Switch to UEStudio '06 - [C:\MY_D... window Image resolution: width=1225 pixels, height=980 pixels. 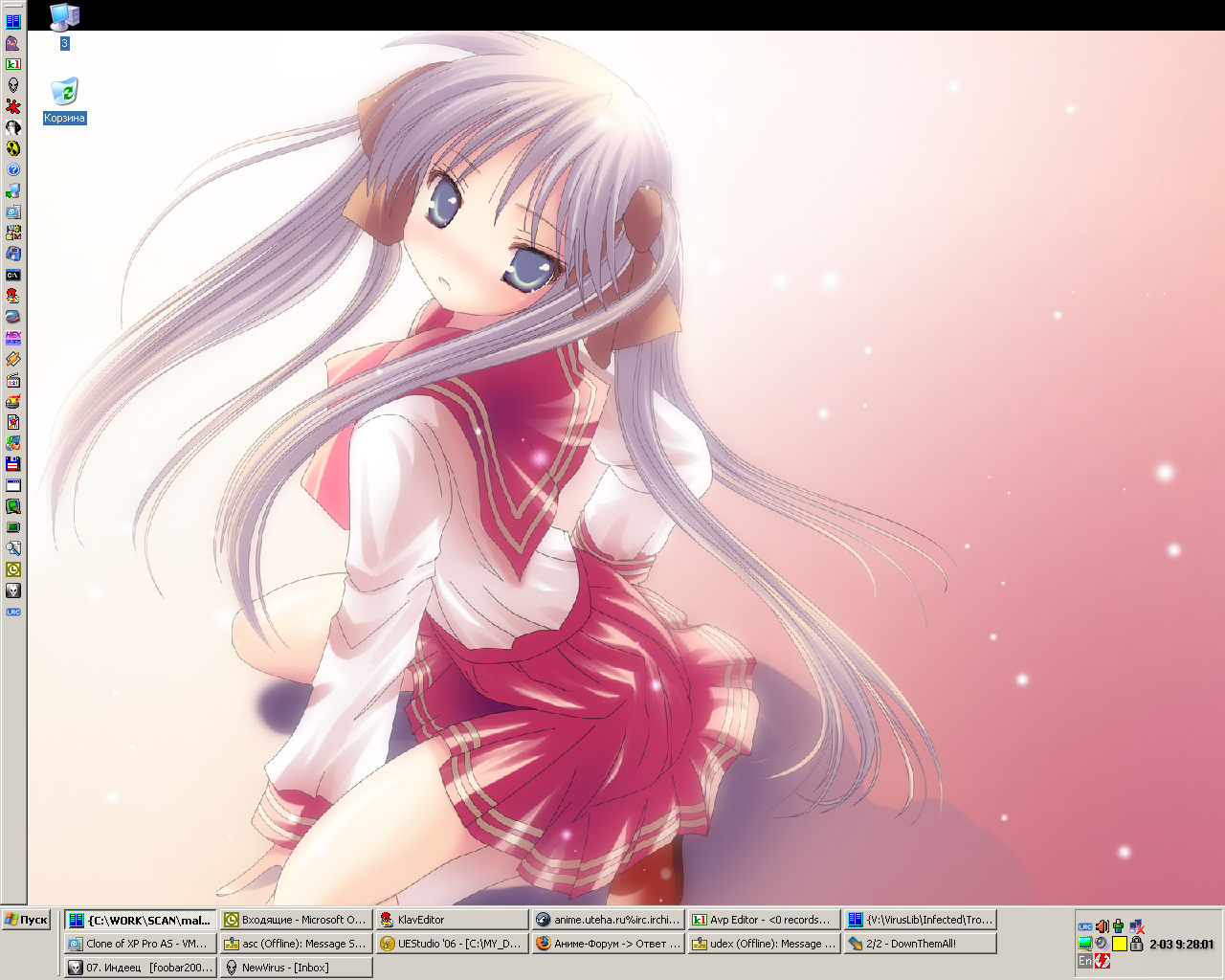453,944
